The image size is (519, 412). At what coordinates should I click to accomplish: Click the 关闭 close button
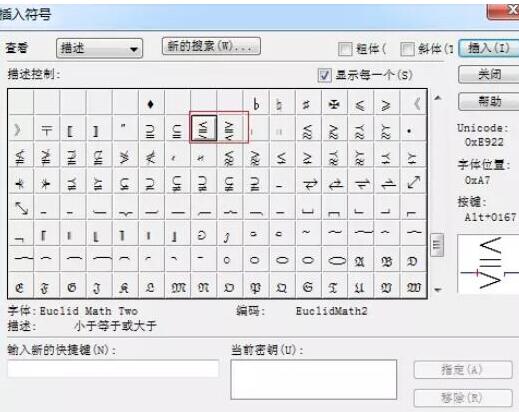[489, 74]
